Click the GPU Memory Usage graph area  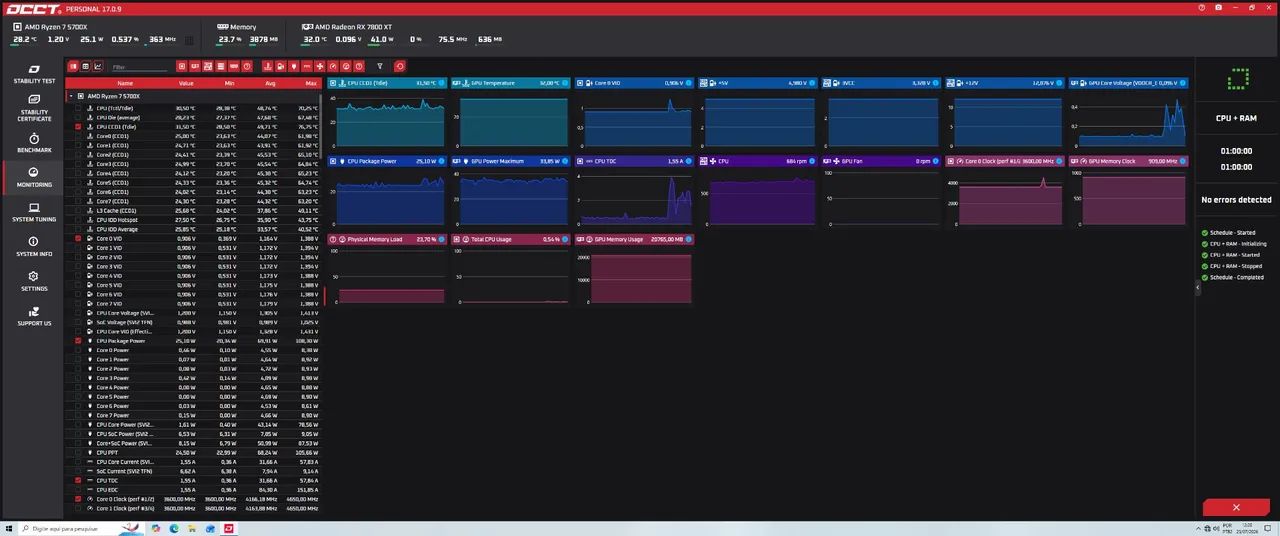pos(637,275)
